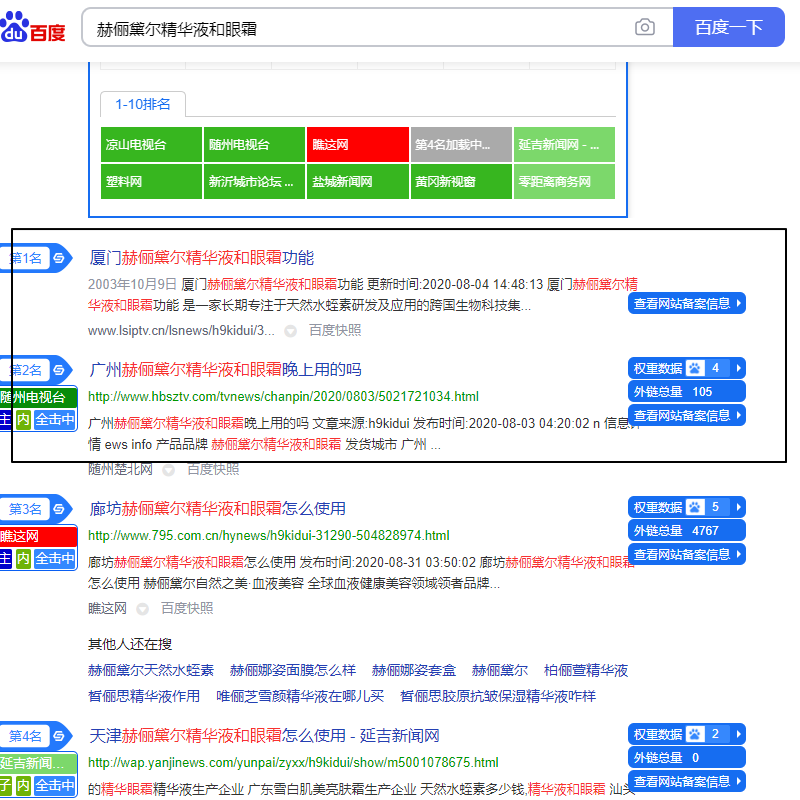Search related term 赫俪娜姿套盒
Screen dimensions: 800x800
(414, 670)
